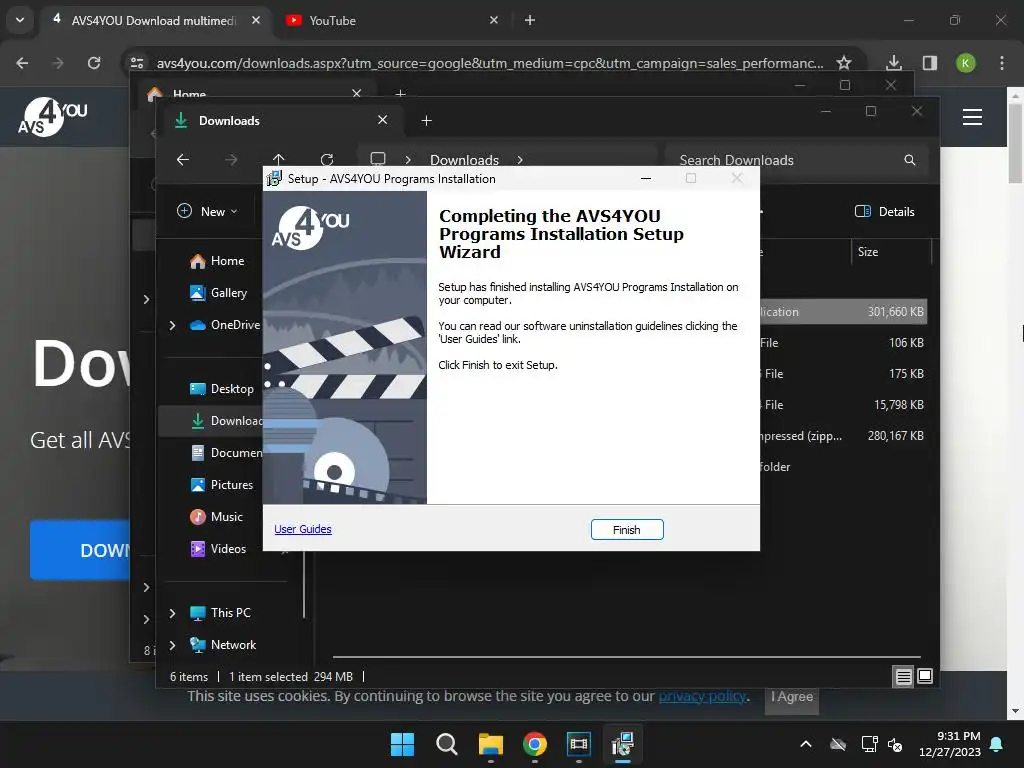Click the monitor icon in Explorer address bar
Viewport: 1024px width, 768px height.
coord(377,159)
